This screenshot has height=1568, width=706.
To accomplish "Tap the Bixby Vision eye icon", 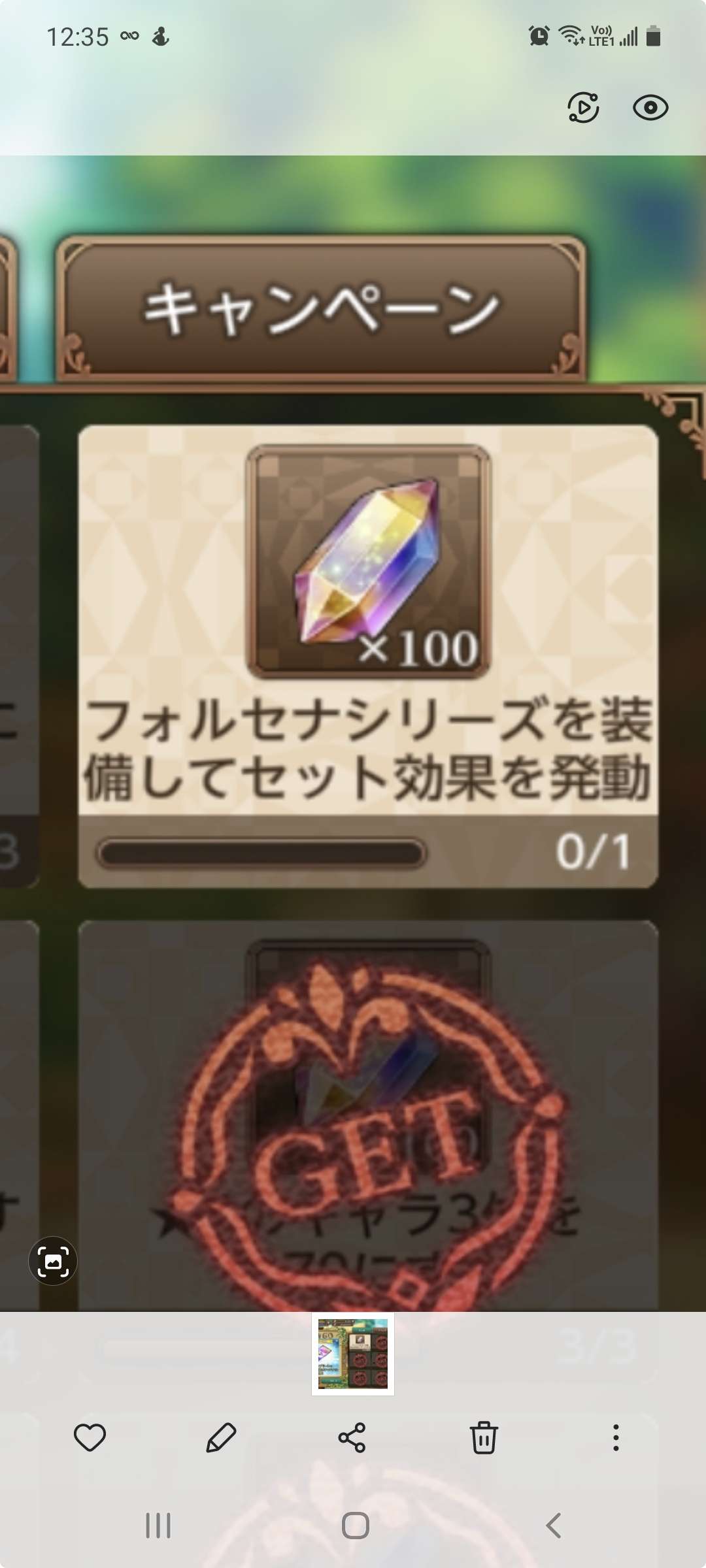I will tap(650, 108).
